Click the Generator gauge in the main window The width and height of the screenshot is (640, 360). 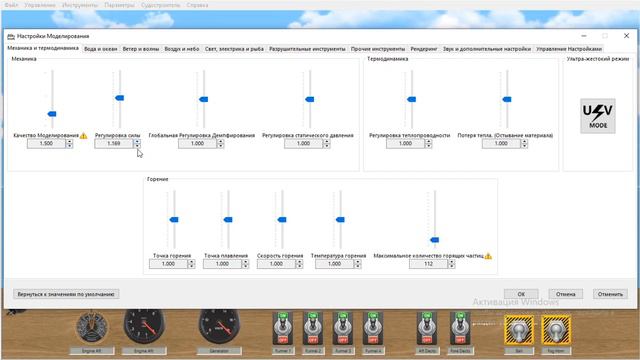pyautogui.click(x=219, y=327)
